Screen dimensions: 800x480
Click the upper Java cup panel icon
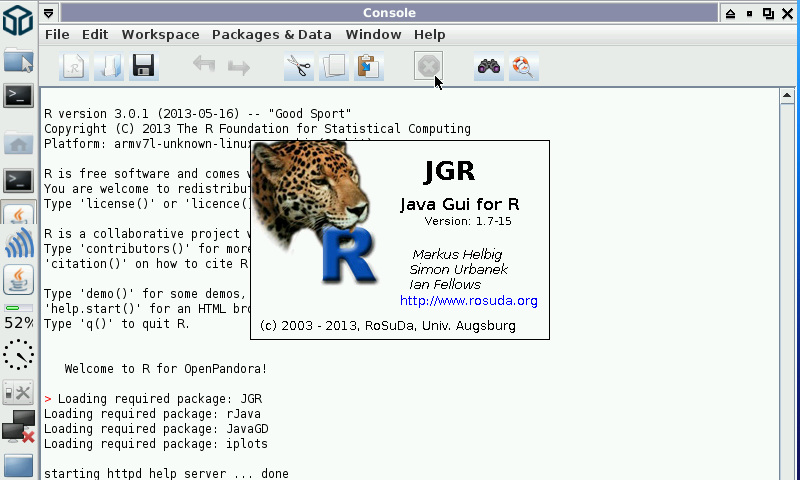tap(19, 212)
